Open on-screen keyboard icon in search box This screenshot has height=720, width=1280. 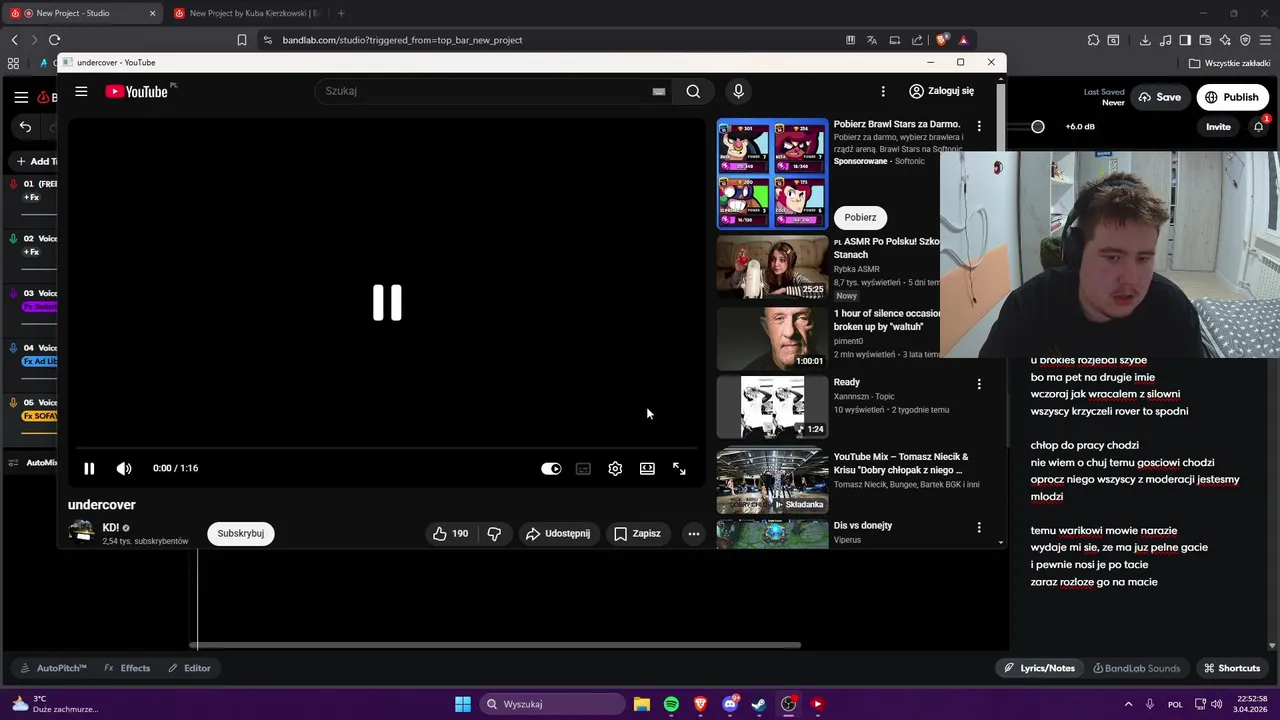[x=659, y=91]
